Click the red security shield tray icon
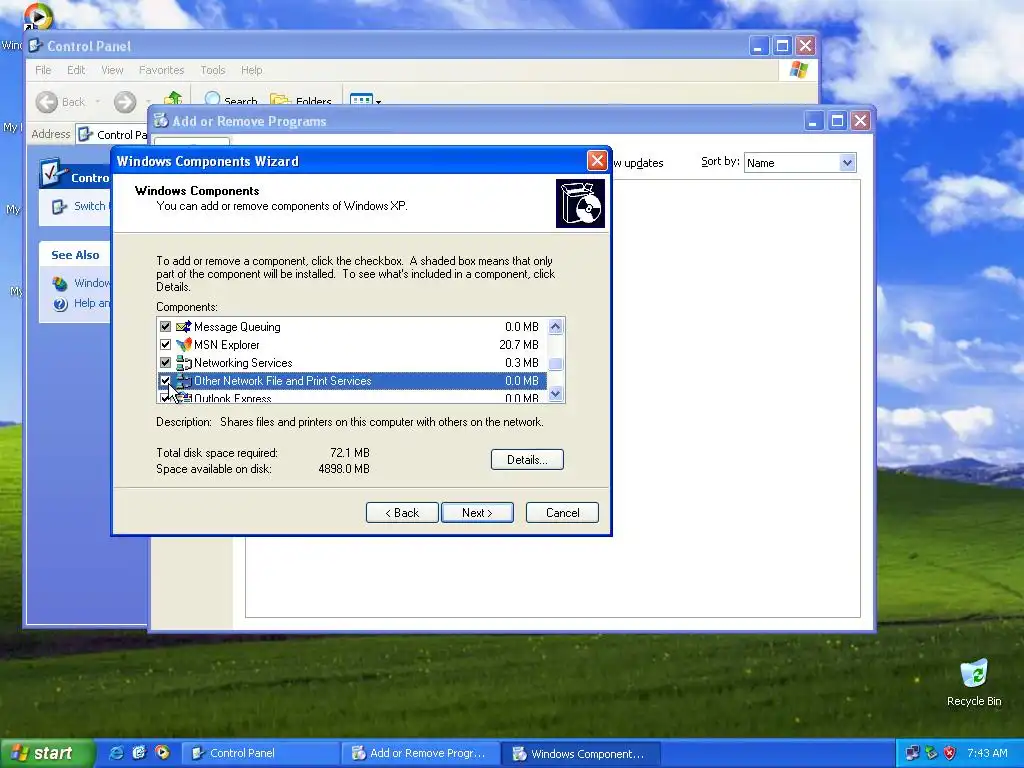The height and width of the screenshot is (768, 1024). point(950,753)
